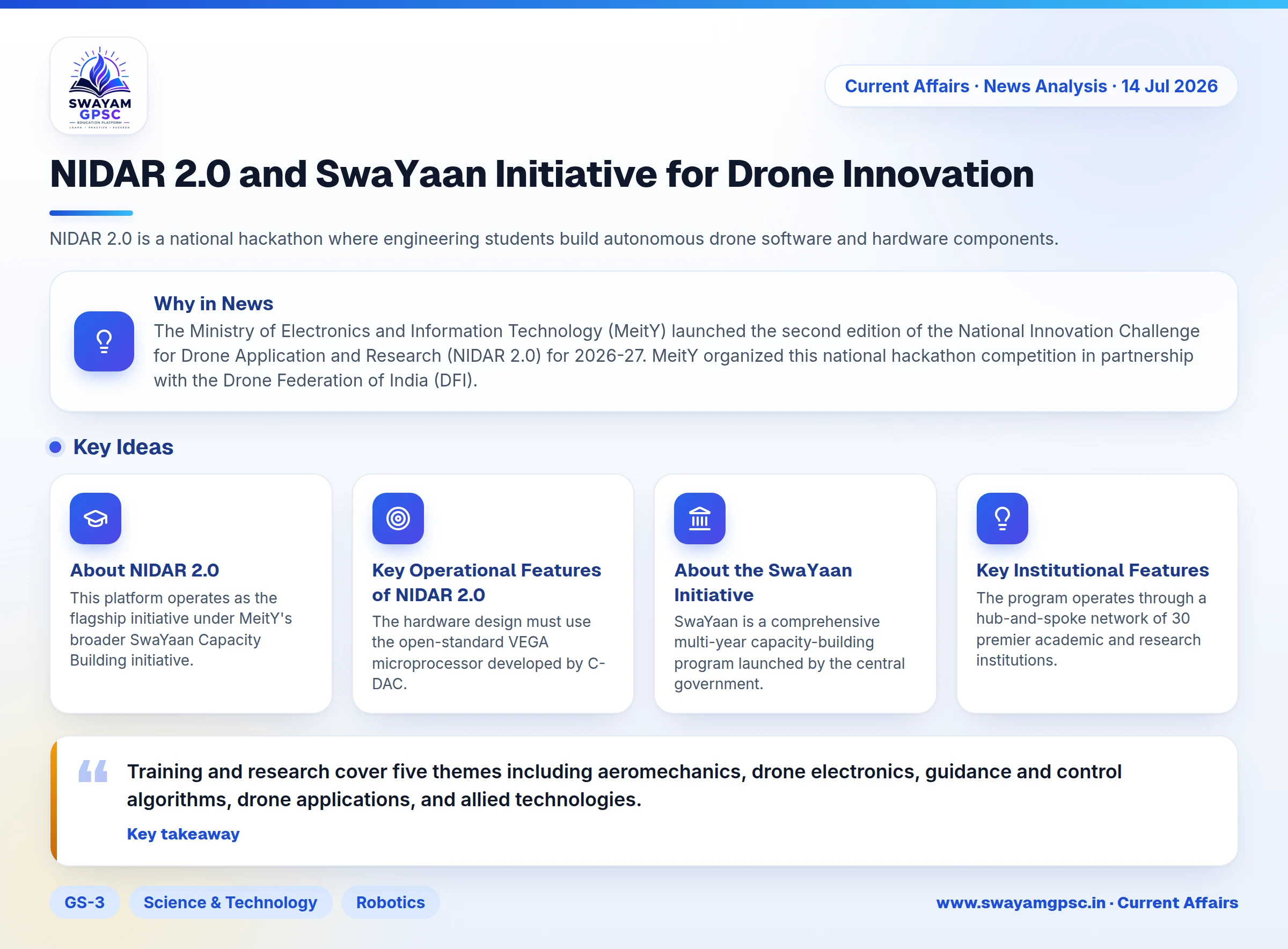Click the Why in News heading

tap(214, 303)
